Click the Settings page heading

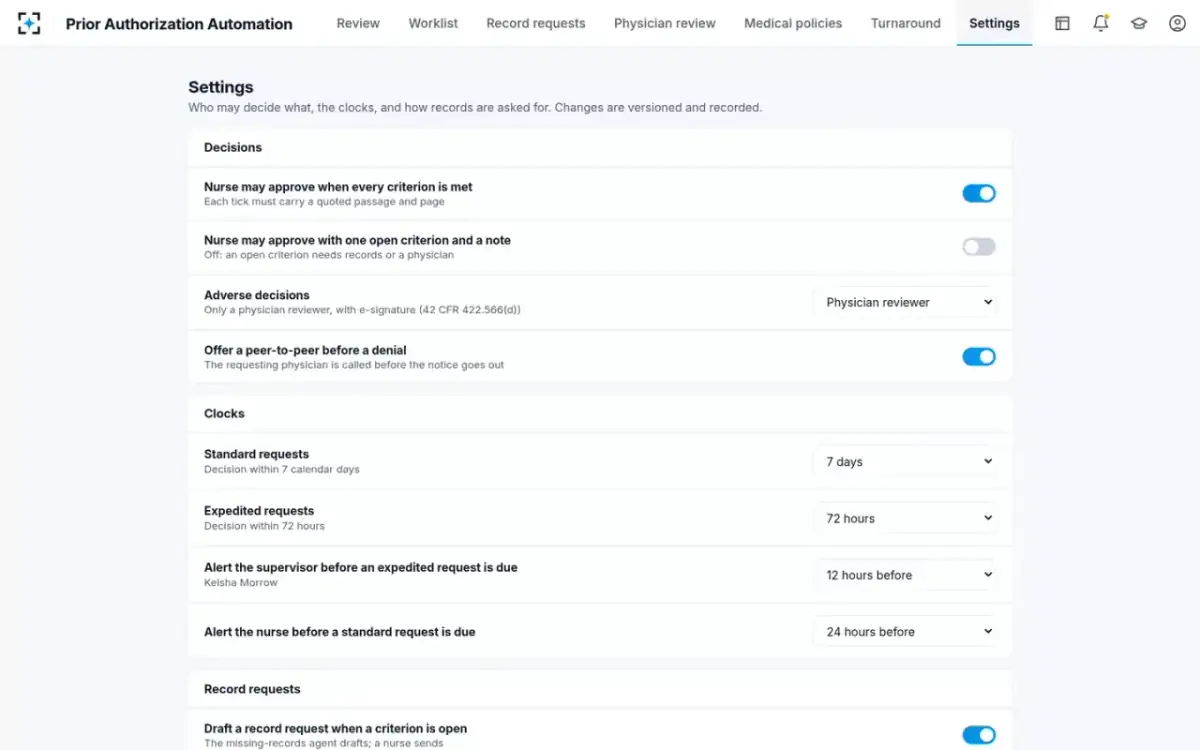pos(221,87)
